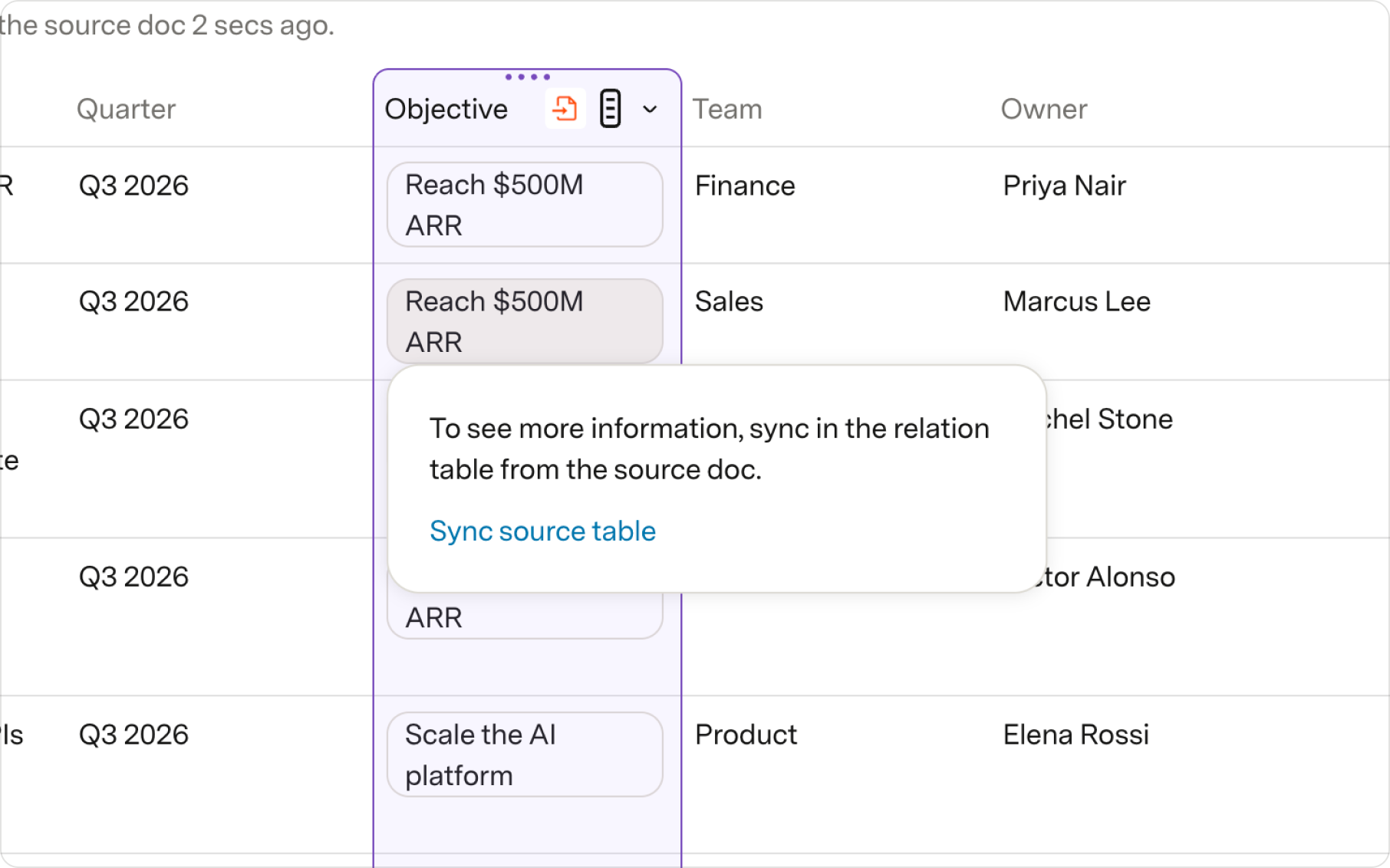
Task: Click the Product team cell
Action: click(x=746, y=735)
